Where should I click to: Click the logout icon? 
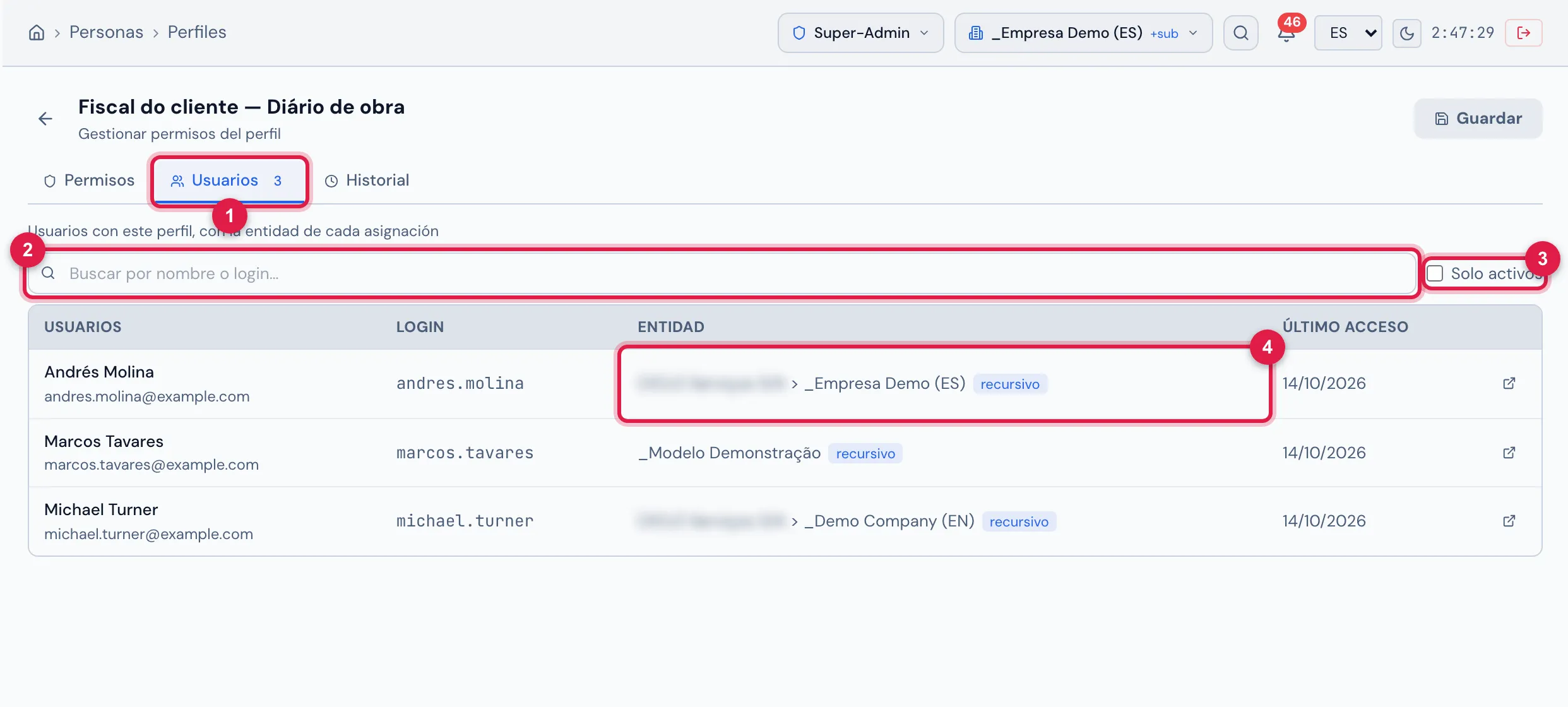tap(1523, 33)
